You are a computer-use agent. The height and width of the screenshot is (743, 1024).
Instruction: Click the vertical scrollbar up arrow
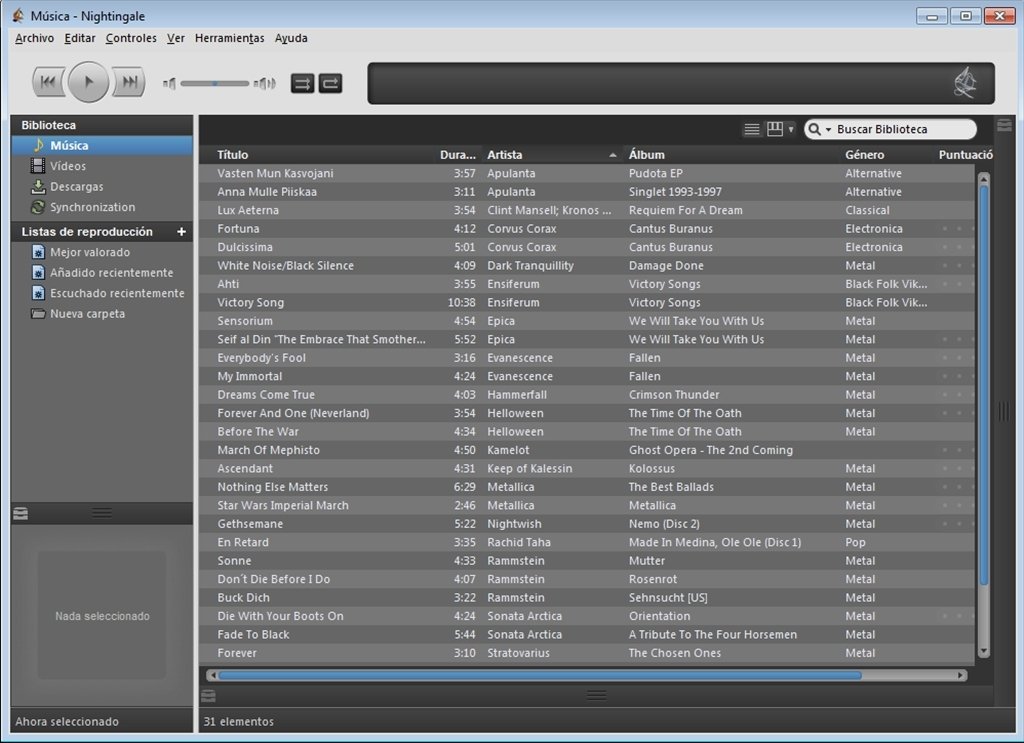[984, 178]
